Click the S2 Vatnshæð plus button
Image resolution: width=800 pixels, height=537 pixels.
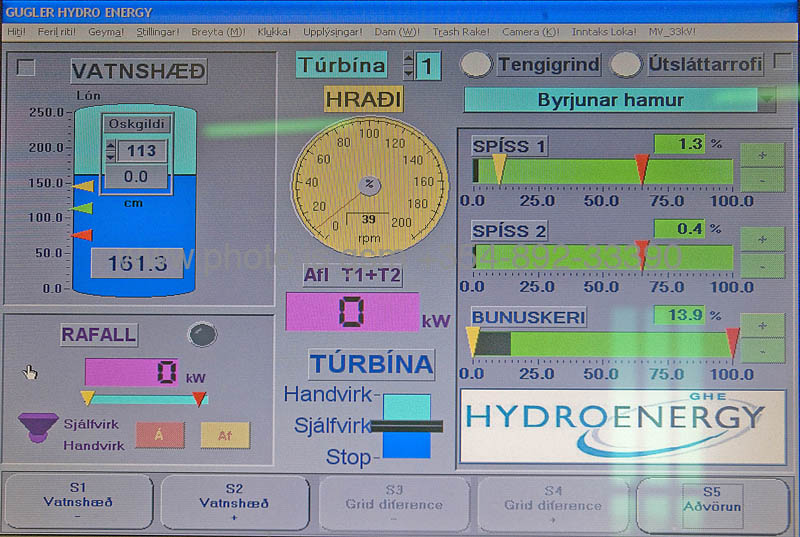(234, 503)
